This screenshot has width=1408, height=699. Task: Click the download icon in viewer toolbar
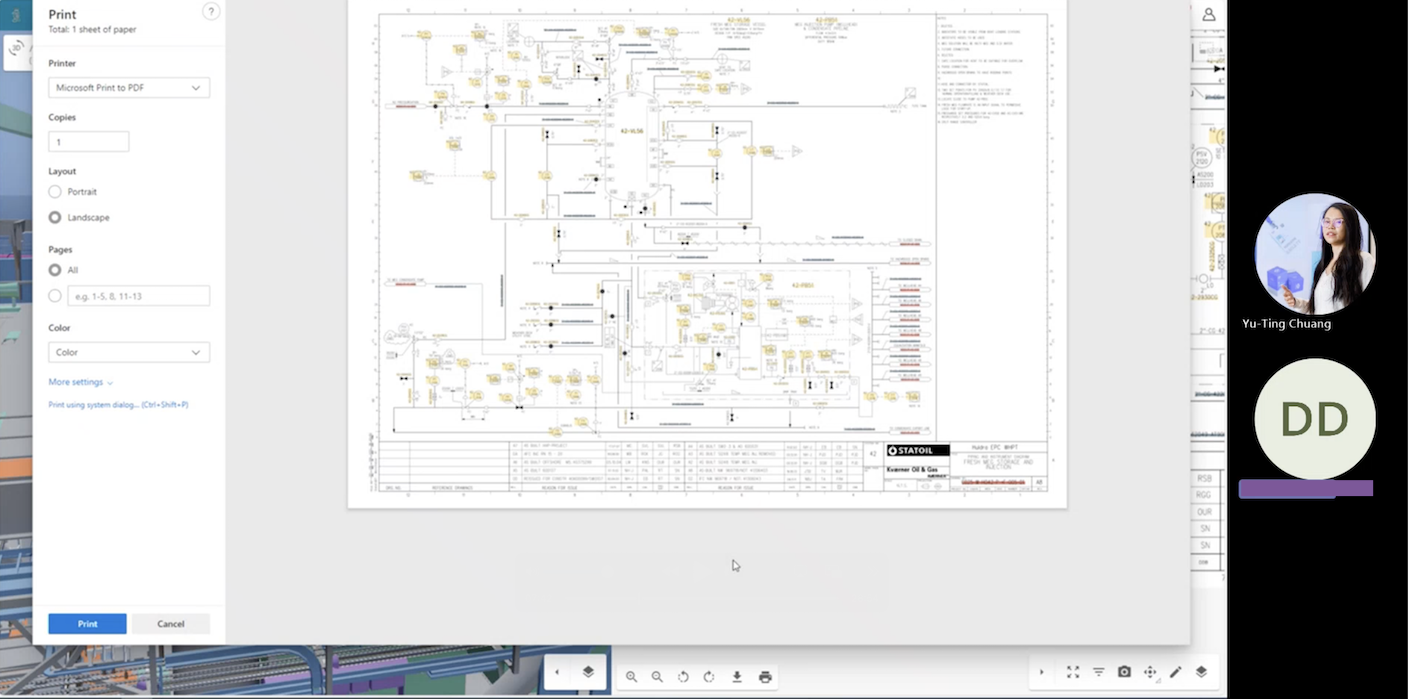click(x=737, y=676)
